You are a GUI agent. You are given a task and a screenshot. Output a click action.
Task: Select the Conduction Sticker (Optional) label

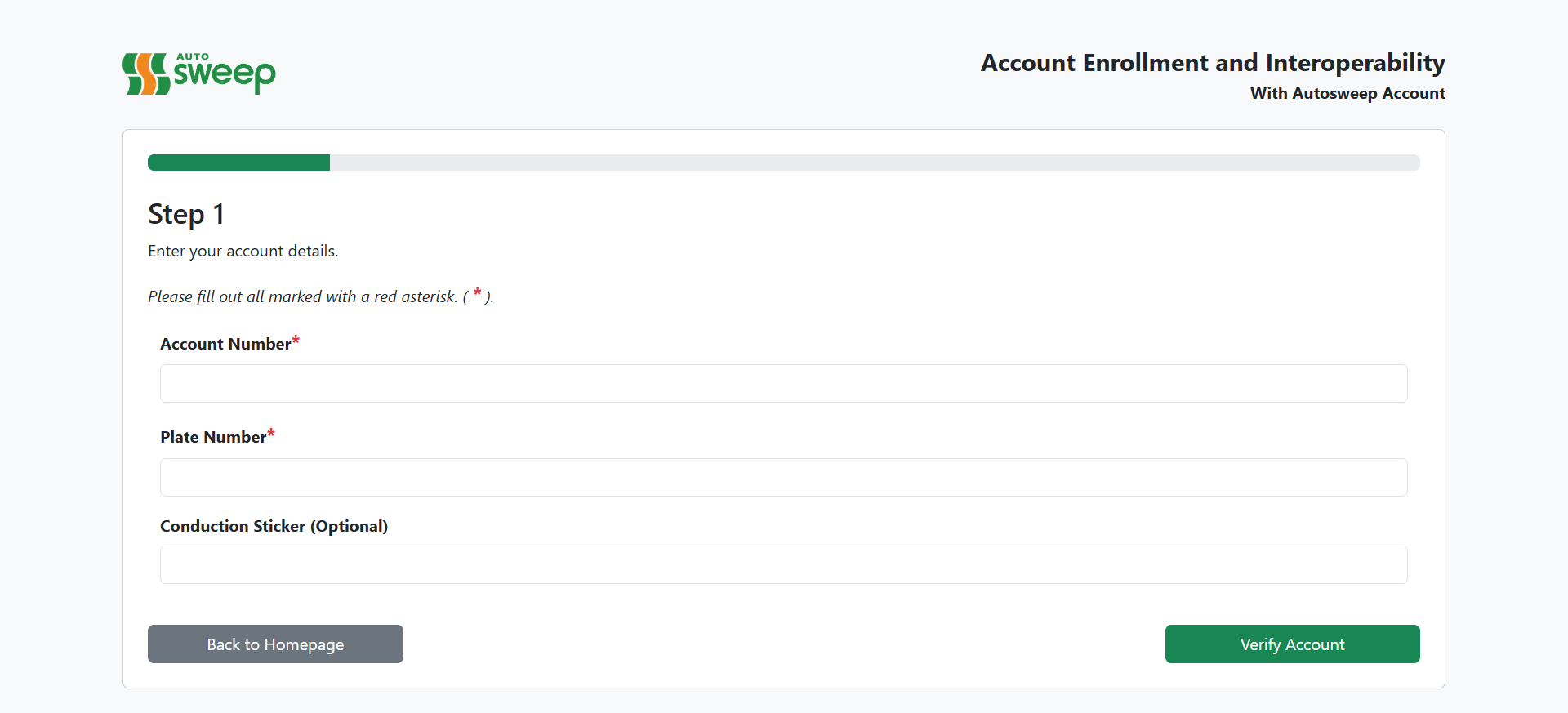pyautogui.click(x=274, y=526)
